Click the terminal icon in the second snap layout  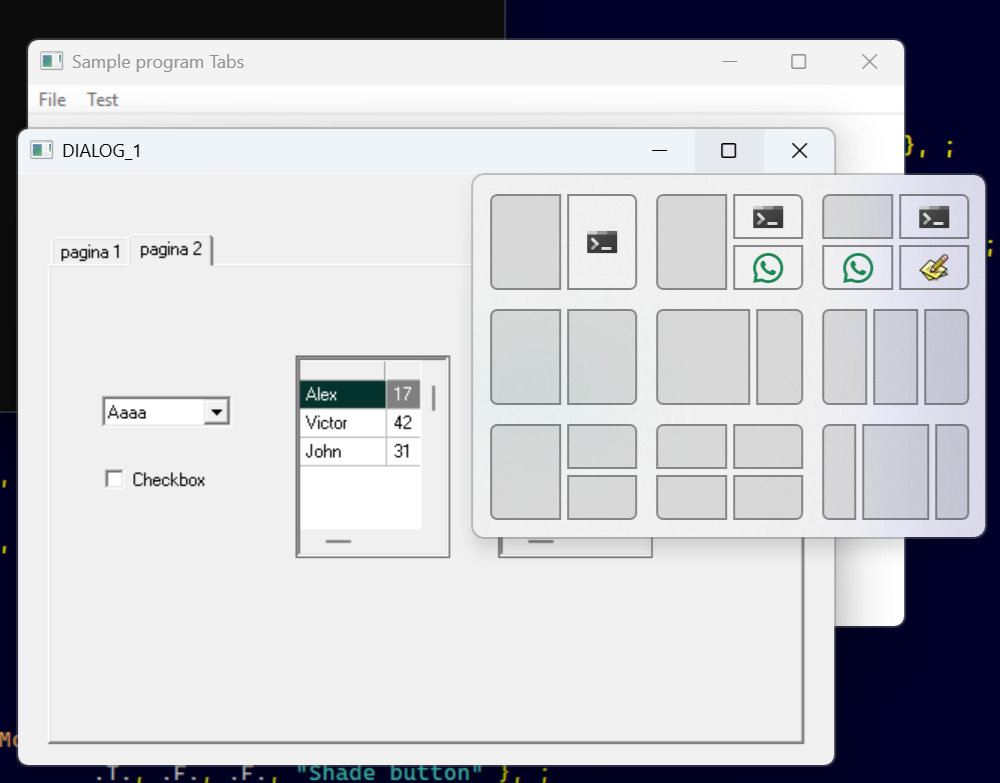(x=768, y=217)
